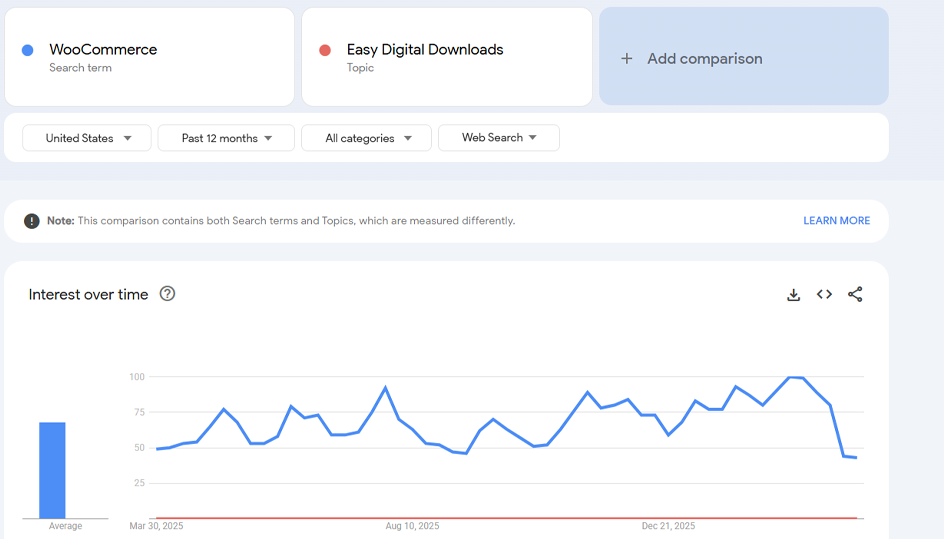
Task: Open the embed code icon for the chart
Action: pos(824,294)
